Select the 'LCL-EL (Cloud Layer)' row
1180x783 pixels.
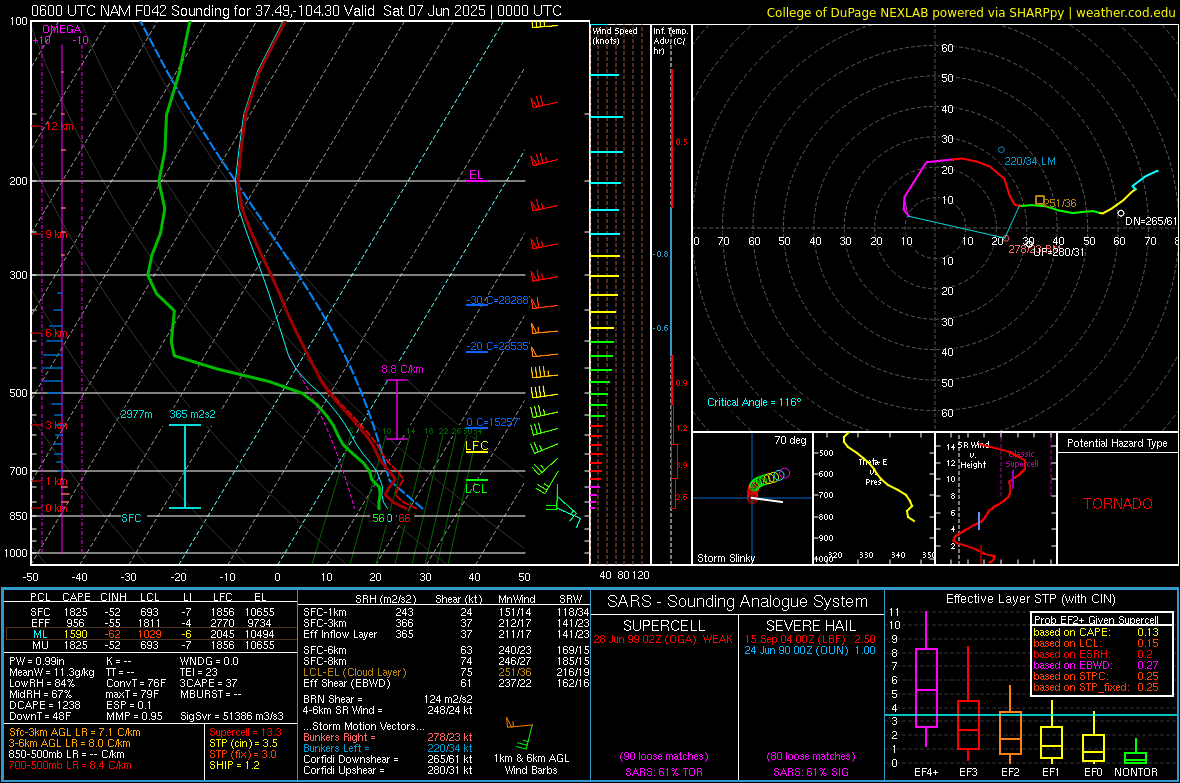click(446, 672)
